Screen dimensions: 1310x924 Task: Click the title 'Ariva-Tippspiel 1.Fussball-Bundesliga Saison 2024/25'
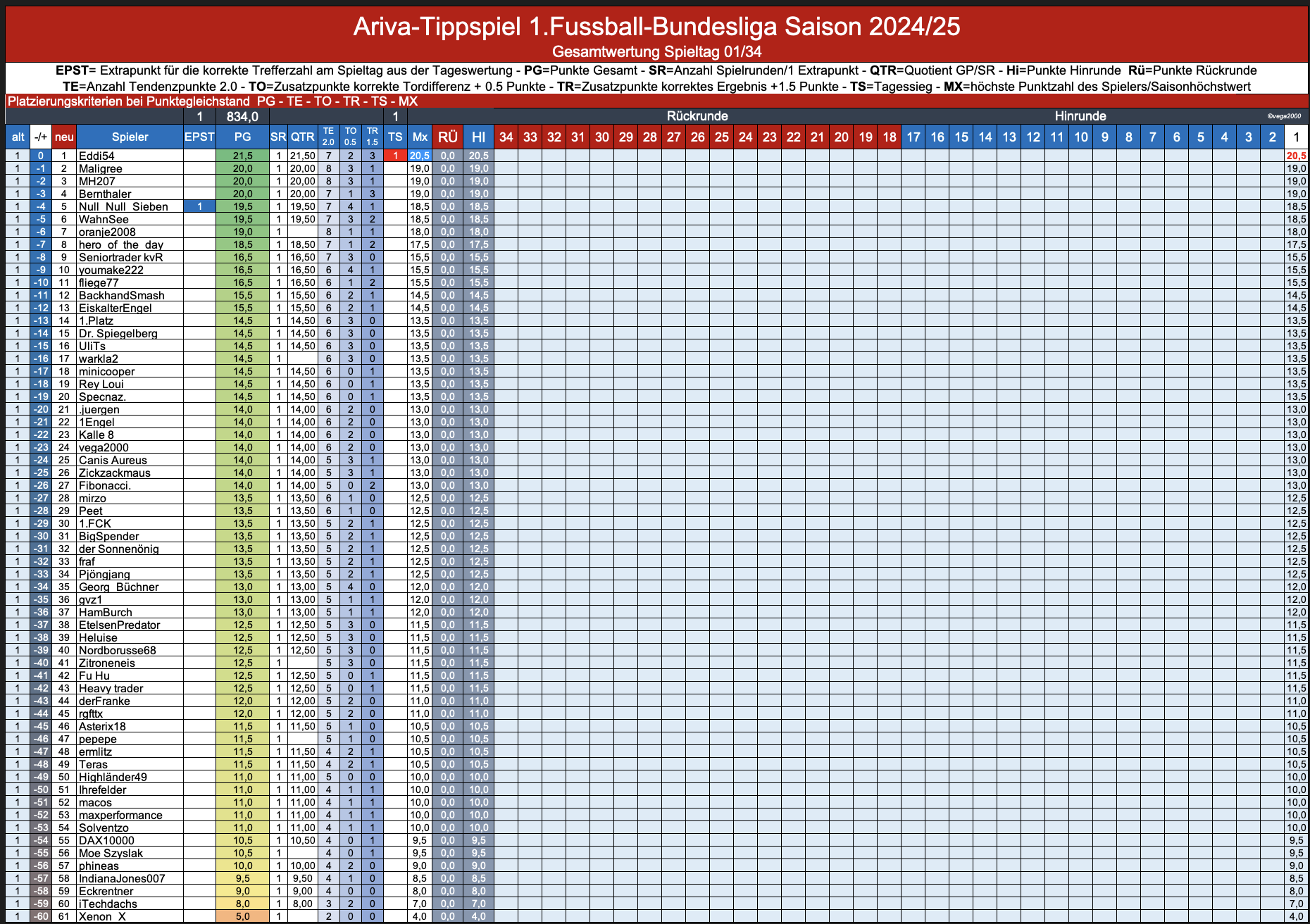[656, 27]
